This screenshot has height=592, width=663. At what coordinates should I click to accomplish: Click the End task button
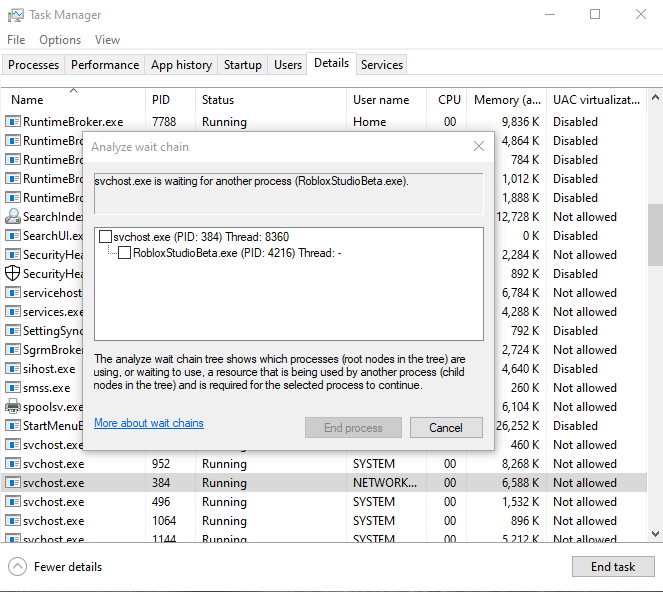pos(613,567)
